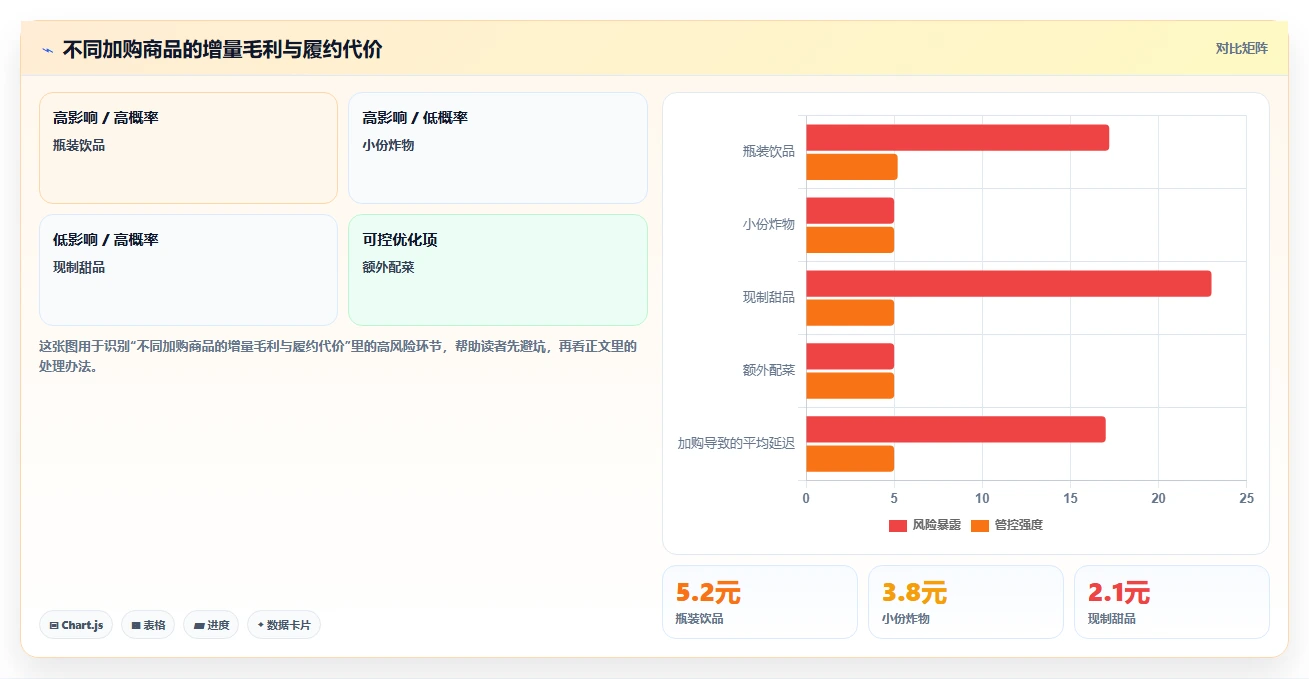Click the x-axis tick value 15
The width and height of the screenshot is (1309, 679).
click(x=1070, y=498)
